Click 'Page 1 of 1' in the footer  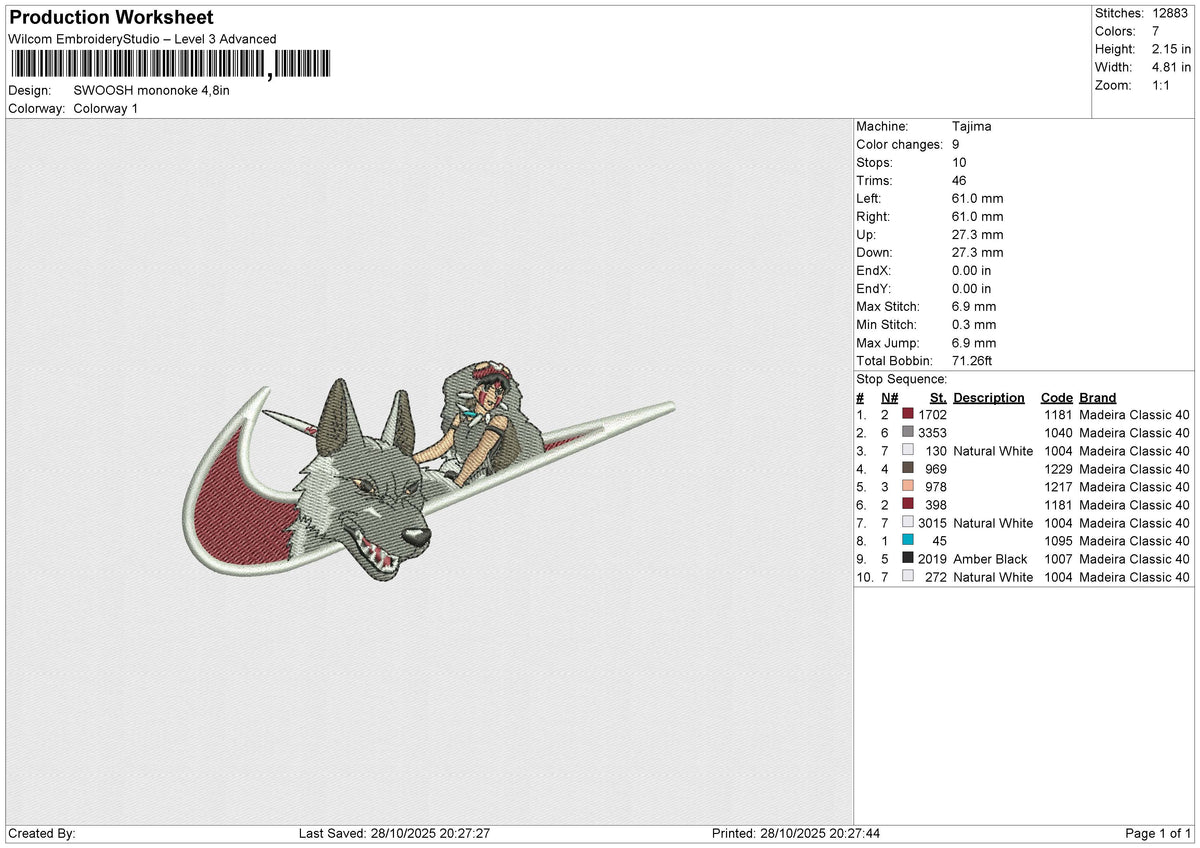(x=1158, y=833)
